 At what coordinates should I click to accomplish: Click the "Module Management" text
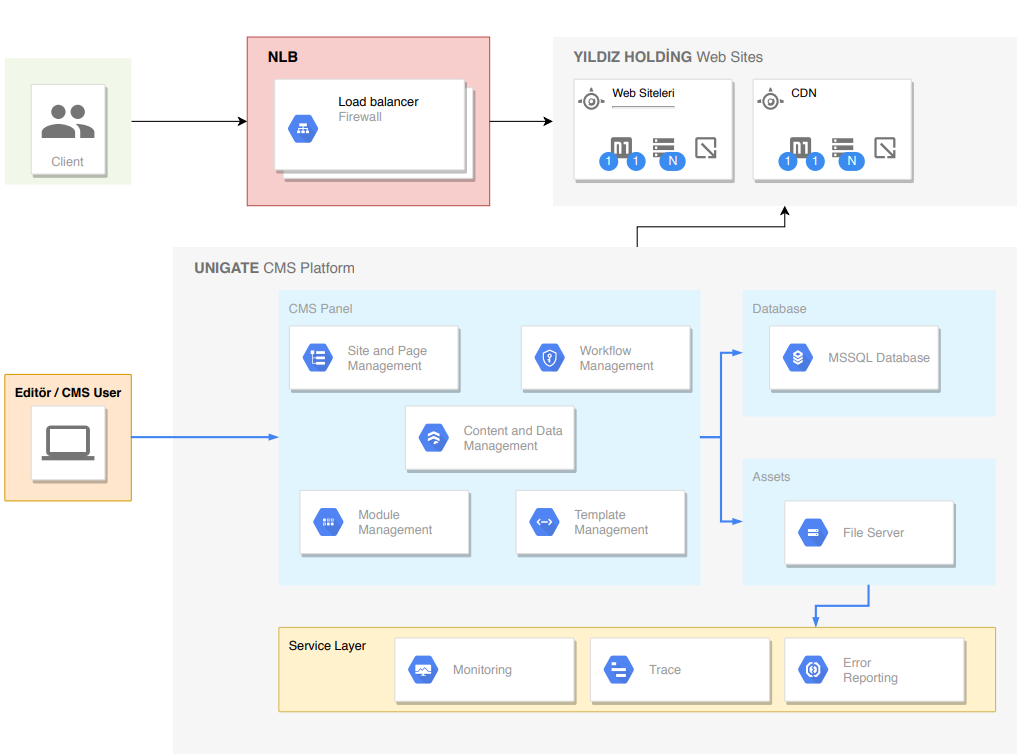tap(395, 522)
